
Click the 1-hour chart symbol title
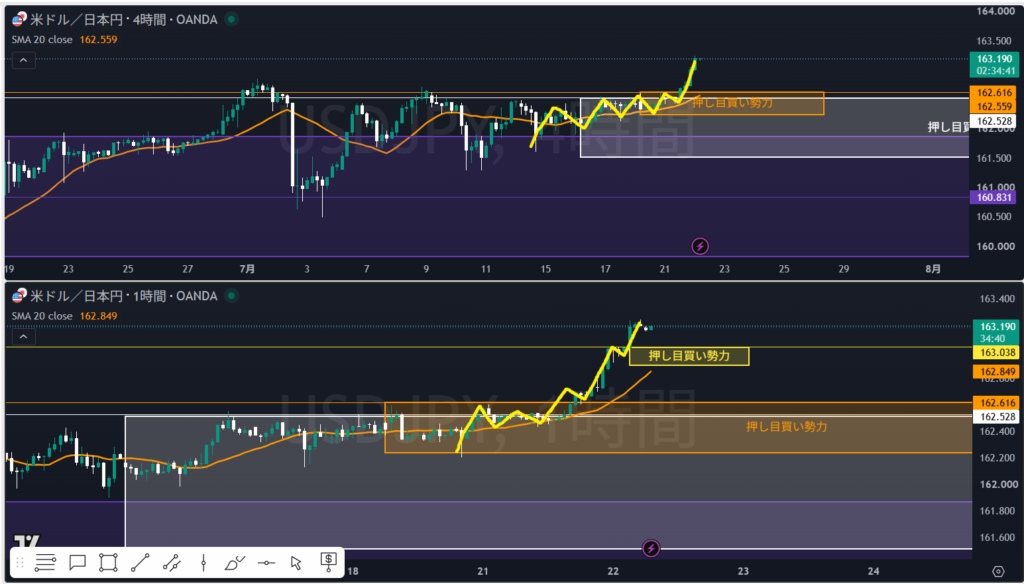(x=123, y=296)
